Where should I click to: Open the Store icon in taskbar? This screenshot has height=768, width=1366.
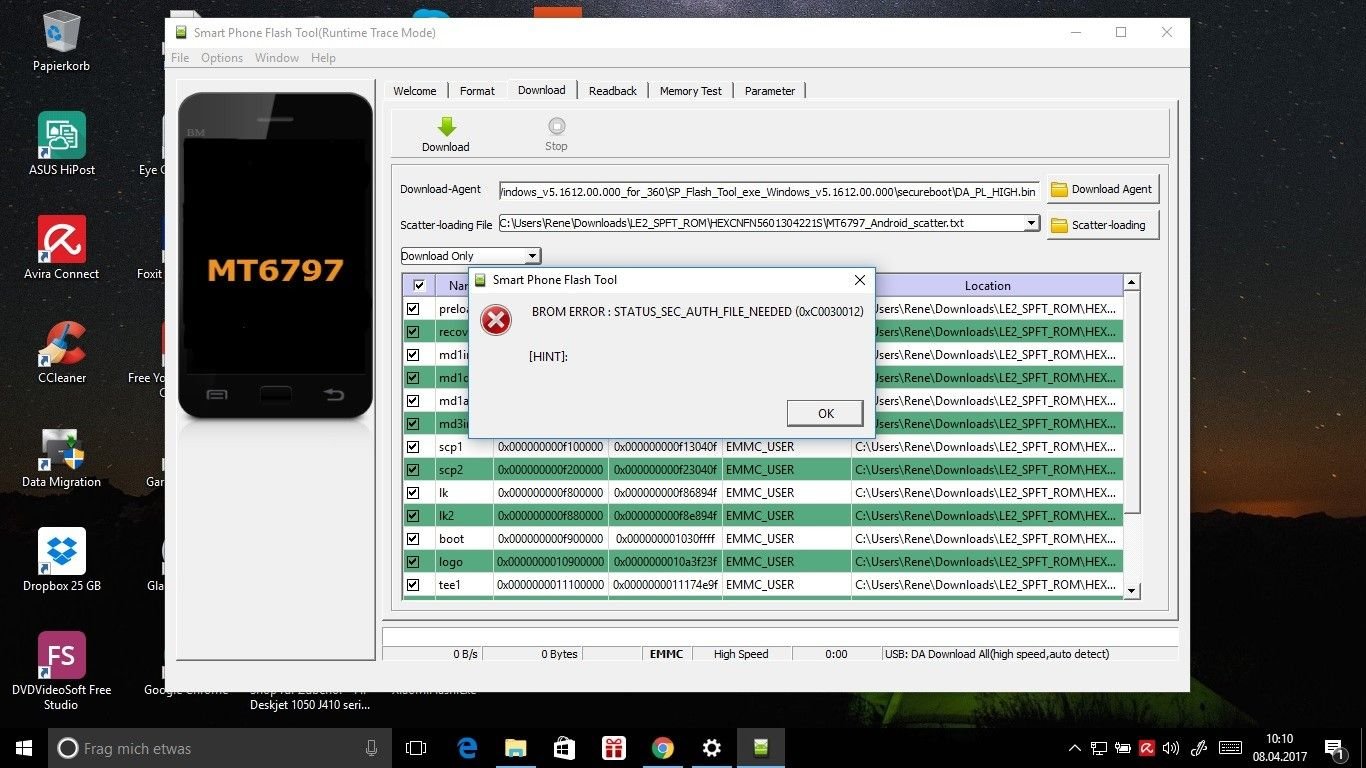pos(564,748)
